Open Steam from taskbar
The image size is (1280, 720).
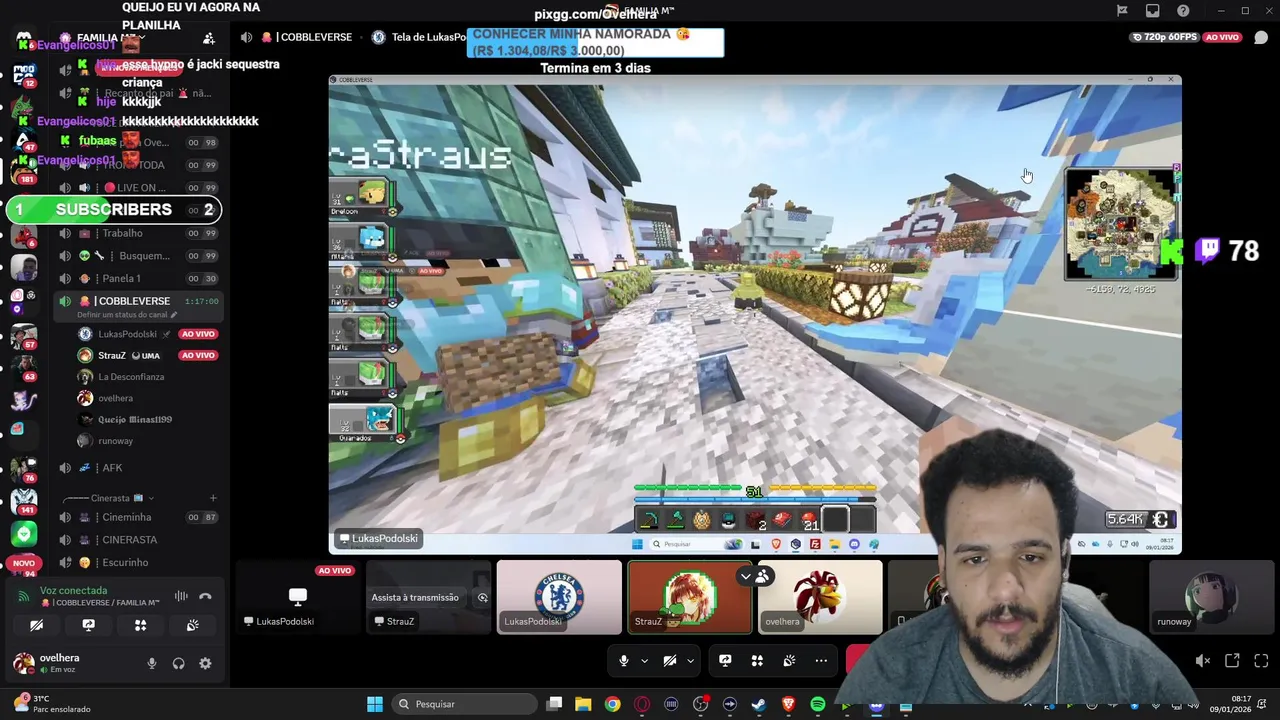[x=759, y=704]
